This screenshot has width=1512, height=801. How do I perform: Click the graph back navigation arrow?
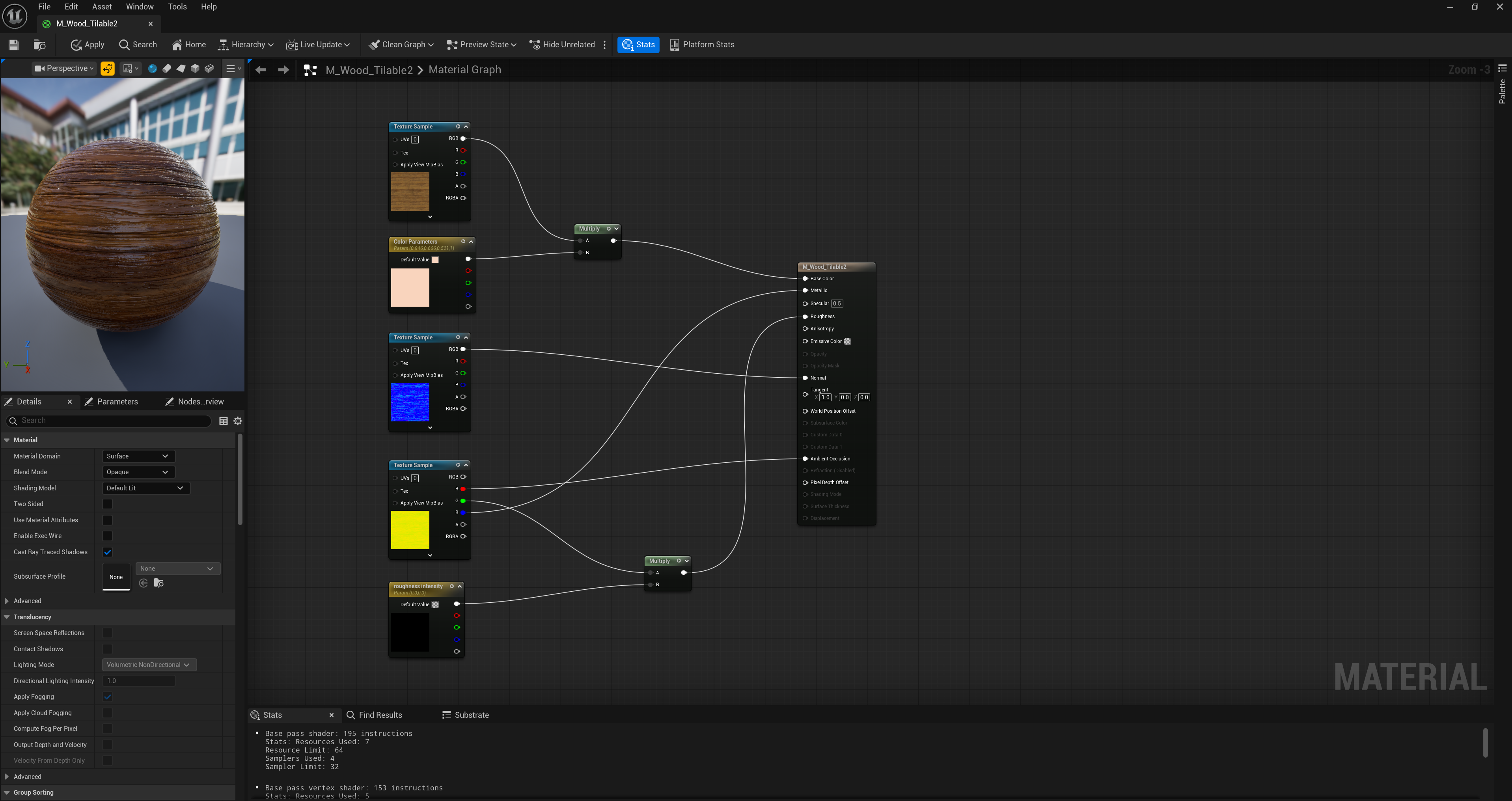pyautogui.click(x=261, y=70)
